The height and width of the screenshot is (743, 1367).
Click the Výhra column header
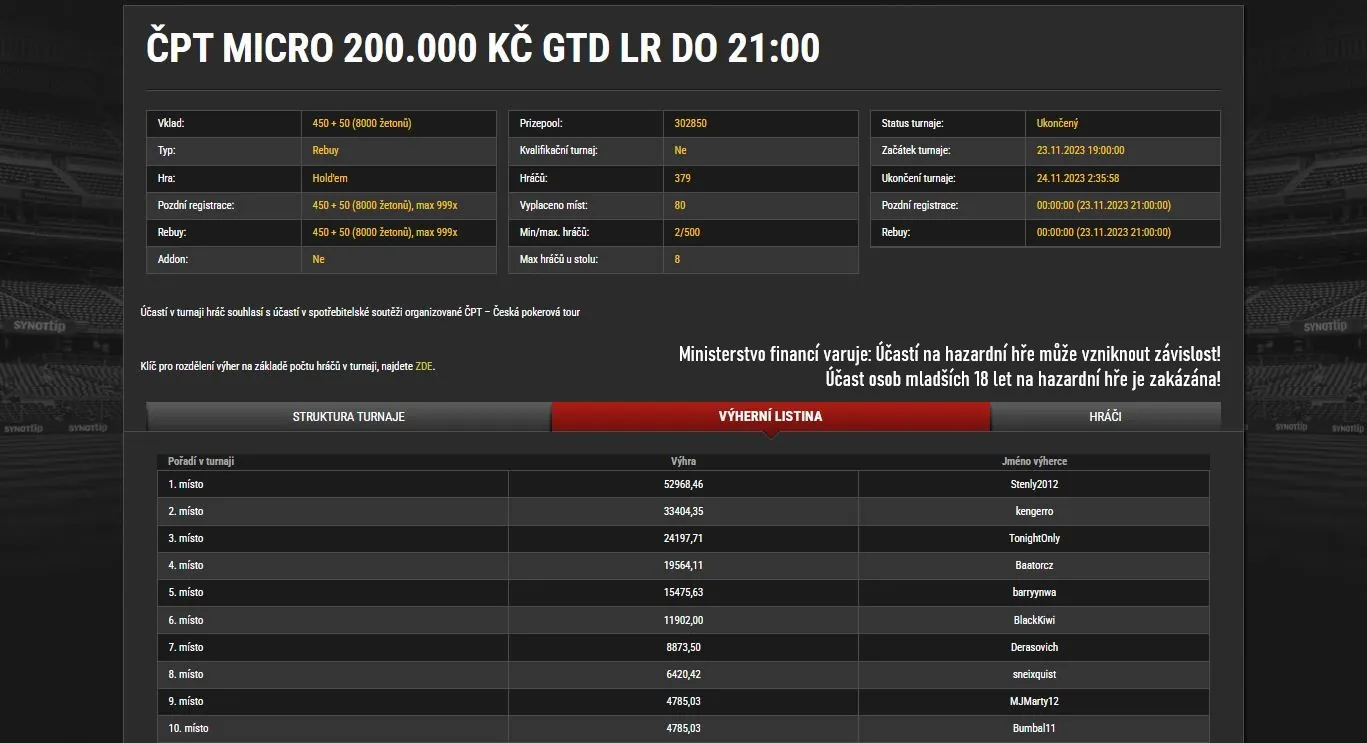(x=683, y=462)
